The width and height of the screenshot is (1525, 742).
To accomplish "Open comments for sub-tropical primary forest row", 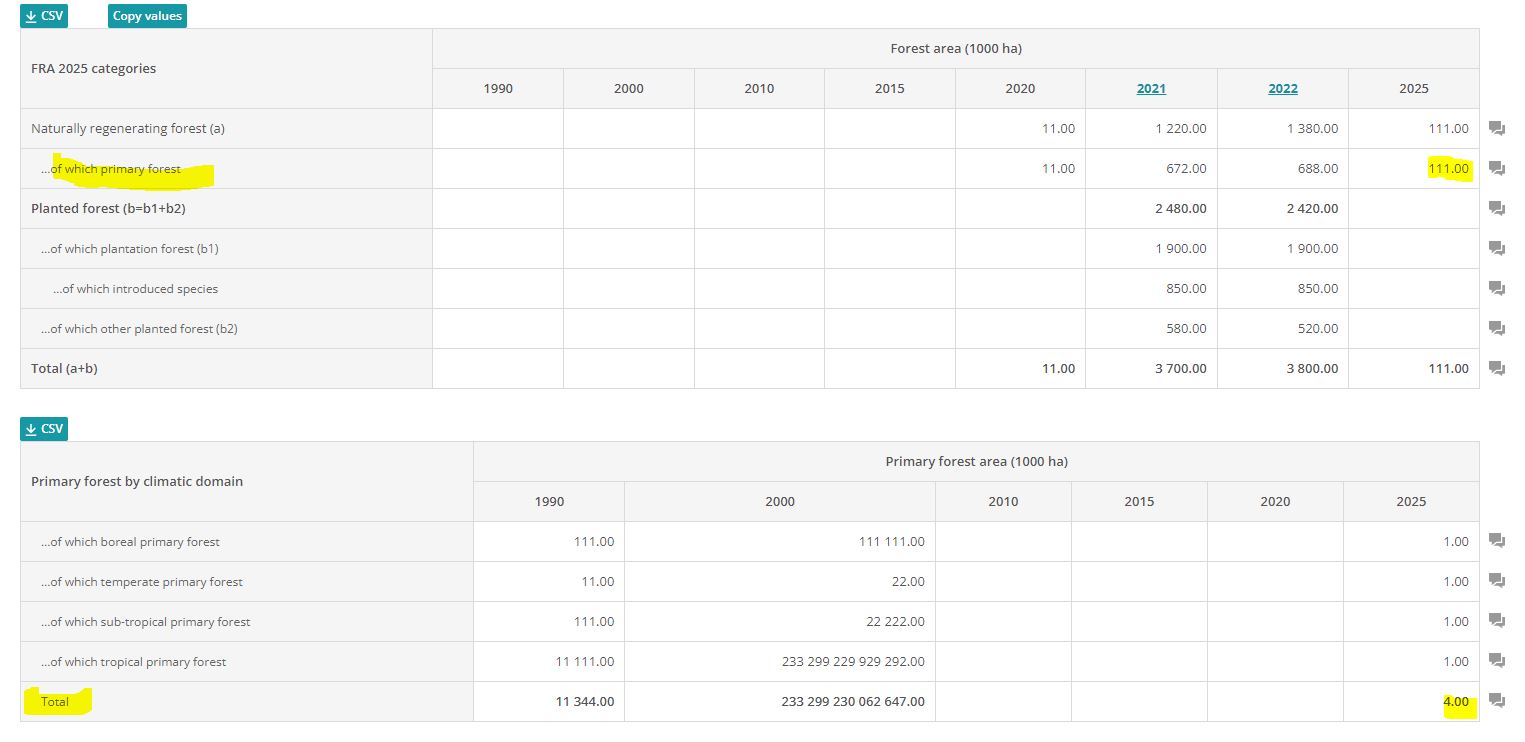I will pos(1496,621).
